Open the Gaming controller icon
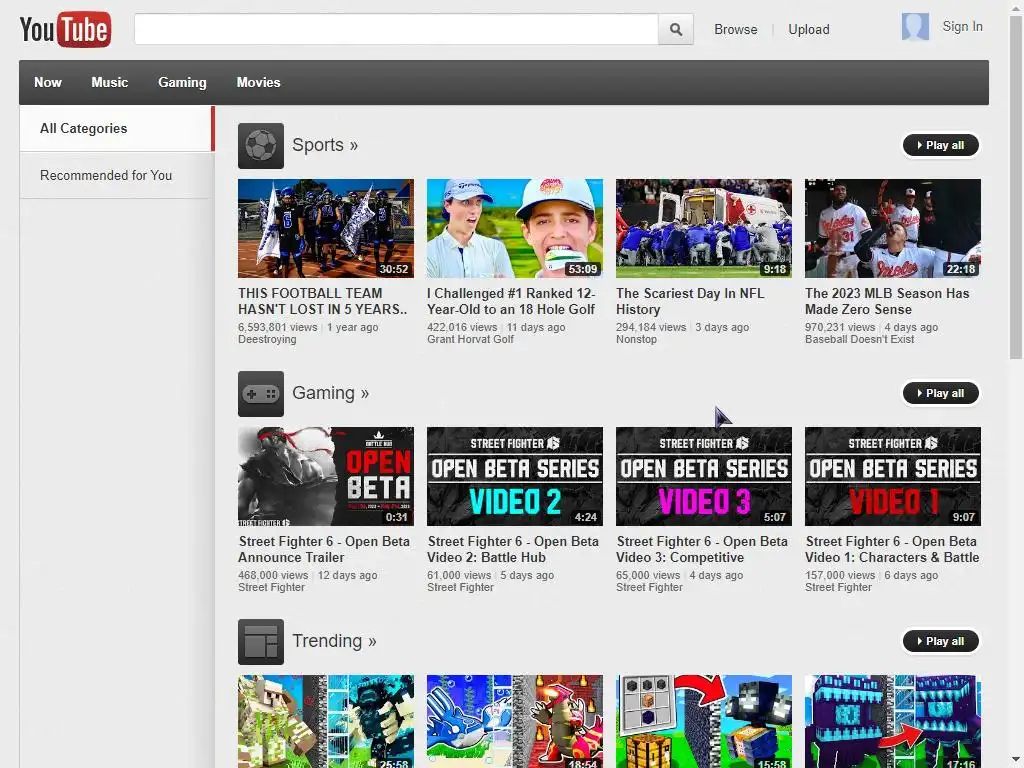 pyautogui.click(x=261, y=394)
